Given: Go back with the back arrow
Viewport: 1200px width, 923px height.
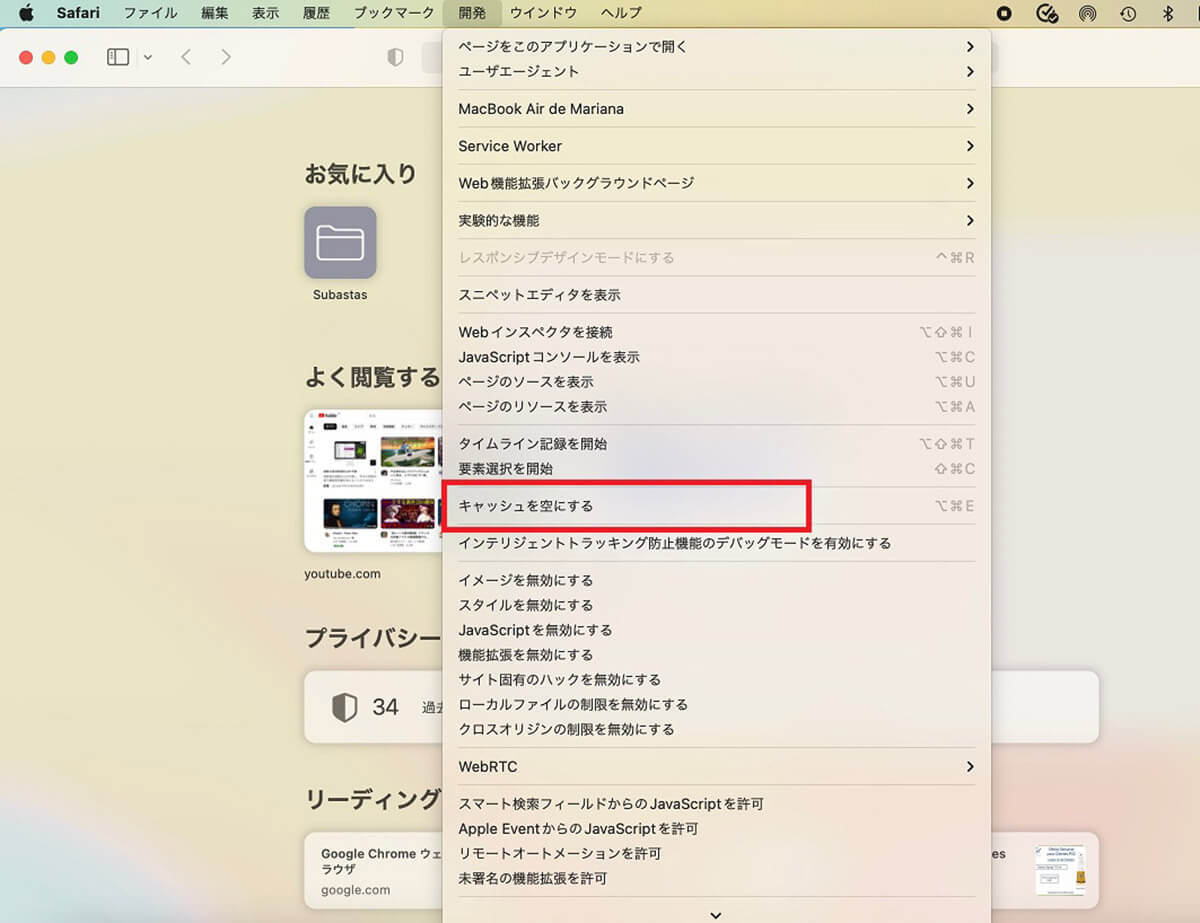Looking at the screenshot, I should (x=186, y=57).
